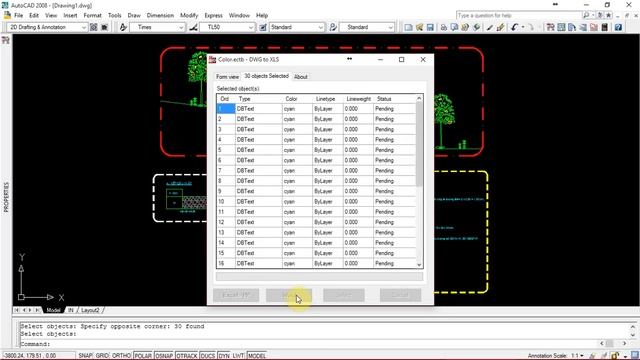Click the Plot printer icon
Screen dimensions: 640x360
443,27
